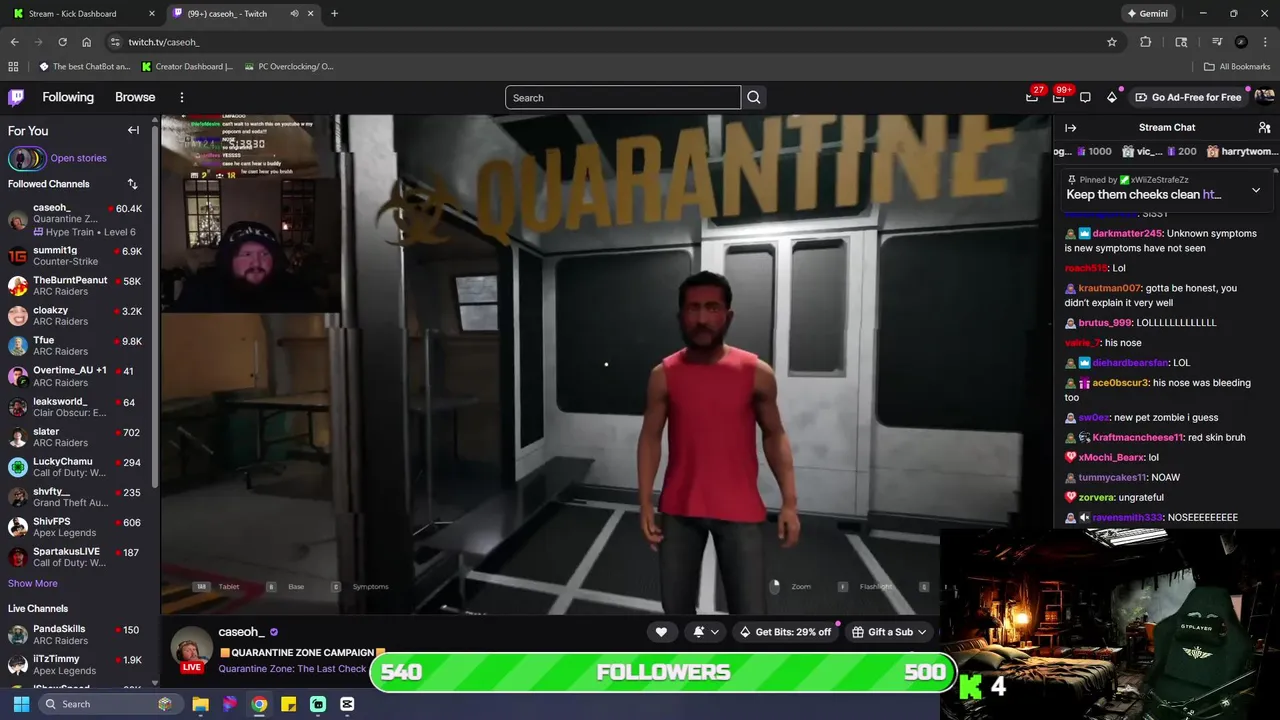The image size is (1280, 720).
Task: Open the Browse page
Action: (135, 97)
